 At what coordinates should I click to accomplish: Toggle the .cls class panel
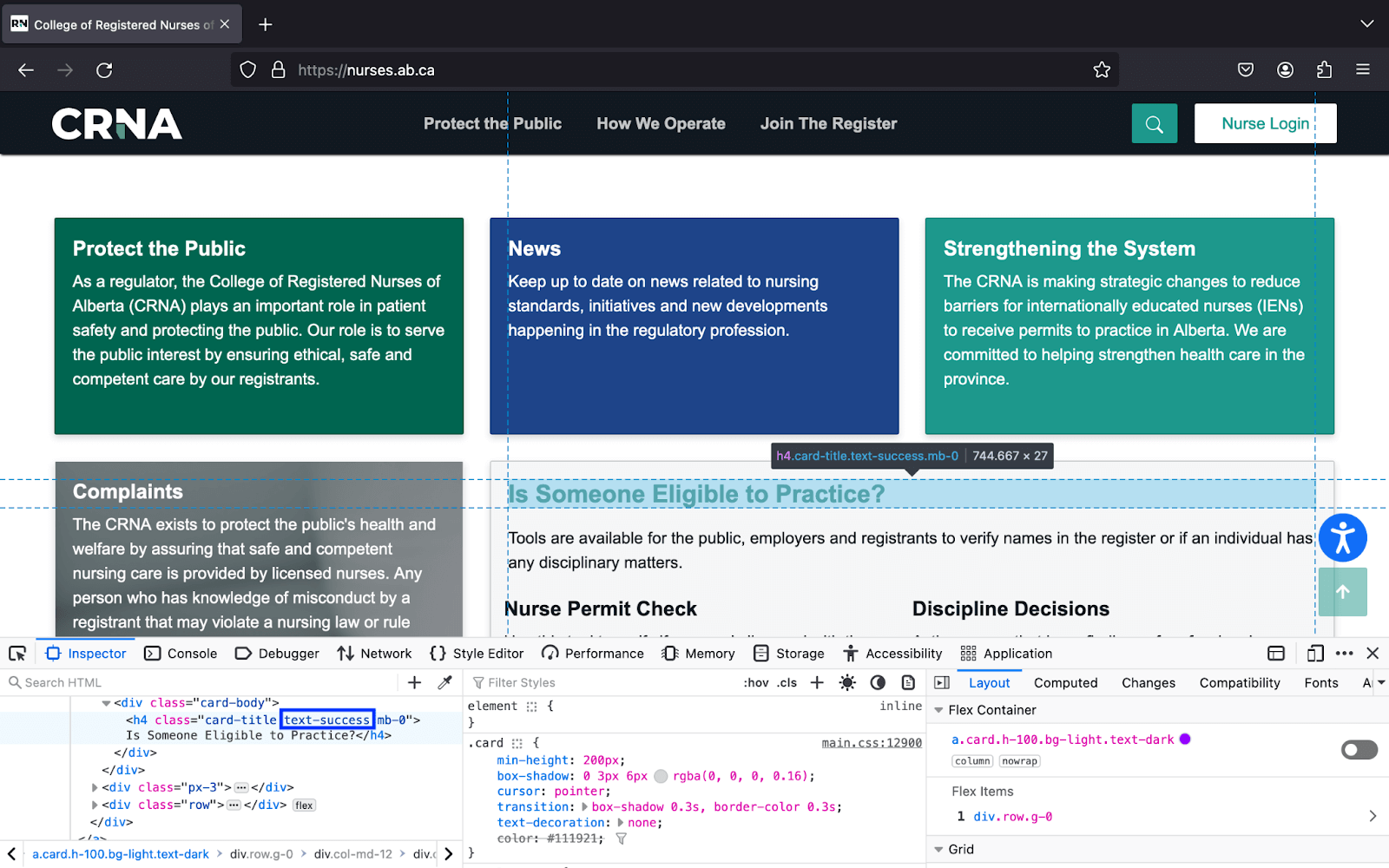pos(787,683)
